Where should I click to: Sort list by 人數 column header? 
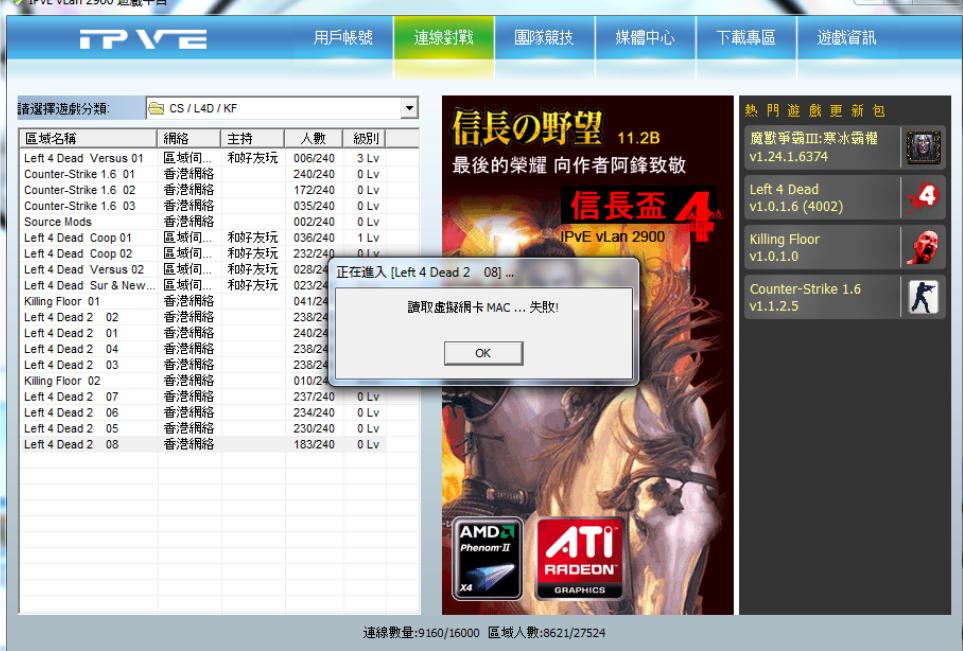[313, 138]
